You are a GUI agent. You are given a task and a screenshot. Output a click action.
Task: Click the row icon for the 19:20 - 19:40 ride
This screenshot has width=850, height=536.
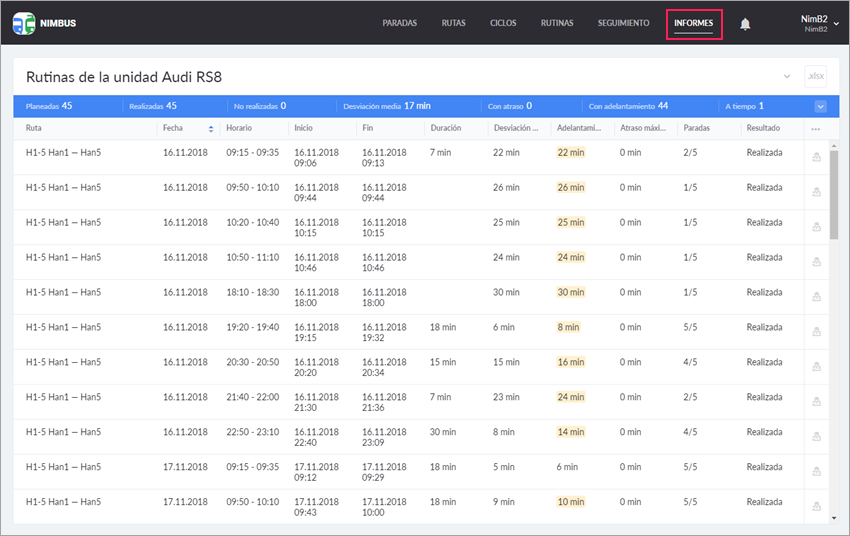click(816, 332)
